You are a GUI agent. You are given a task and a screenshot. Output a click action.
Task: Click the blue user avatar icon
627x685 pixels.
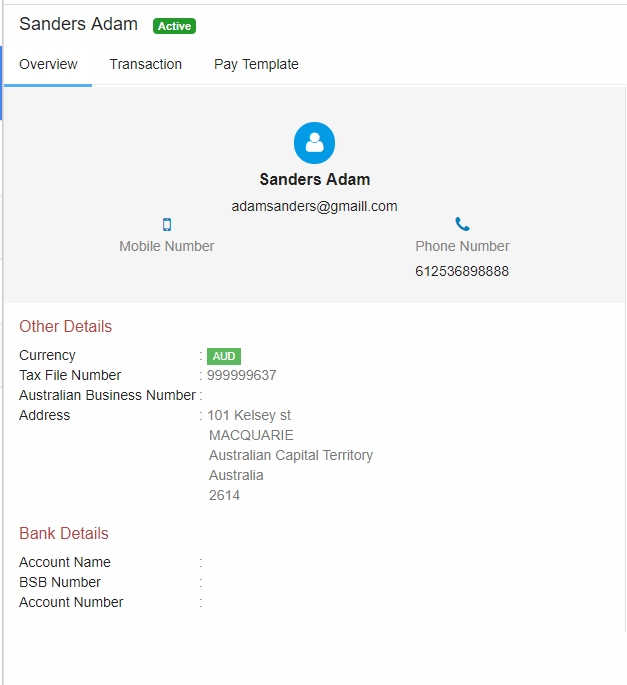click(x=314, y=143)
